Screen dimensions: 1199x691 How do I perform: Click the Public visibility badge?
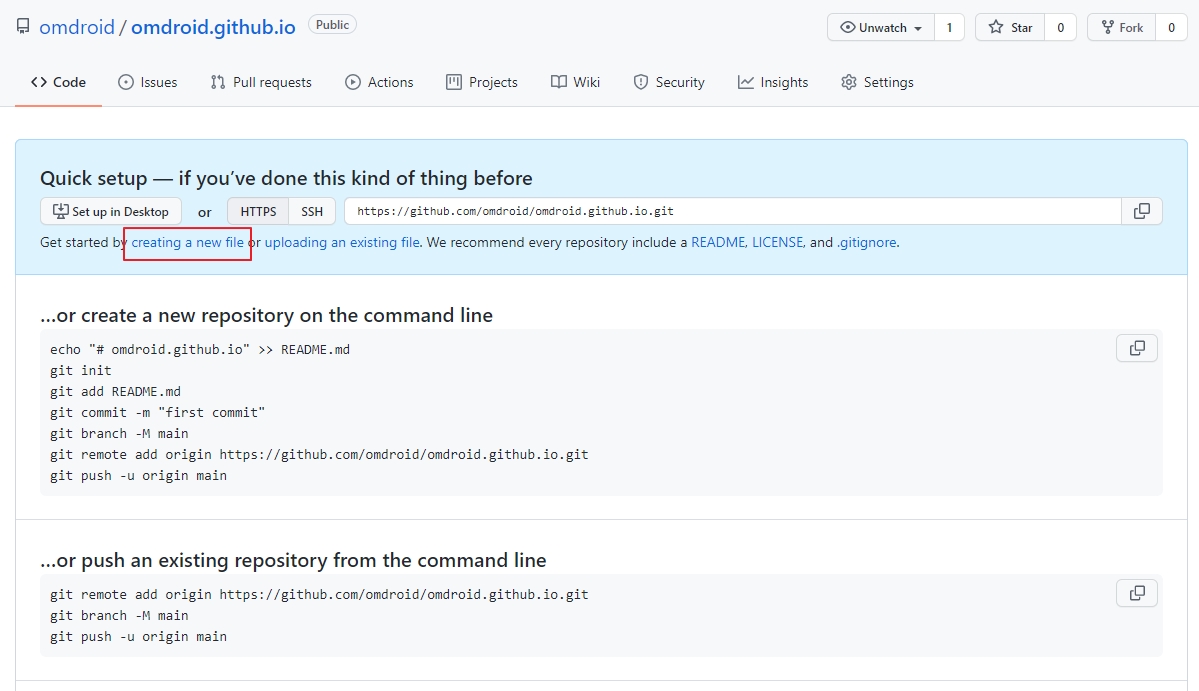point(333,24)
